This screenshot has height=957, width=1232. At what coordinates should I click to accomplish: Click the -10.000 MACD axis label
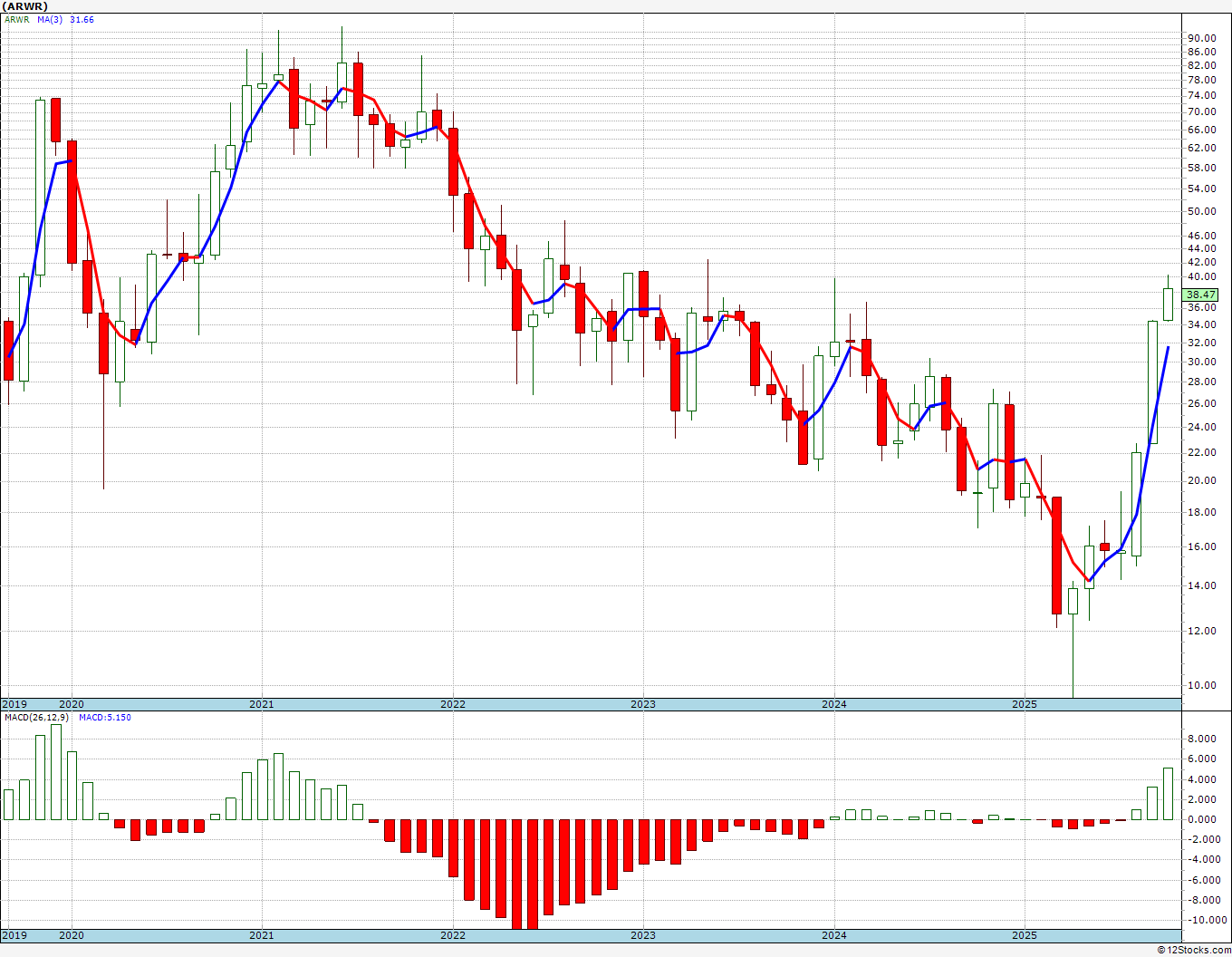[1201, 920]
